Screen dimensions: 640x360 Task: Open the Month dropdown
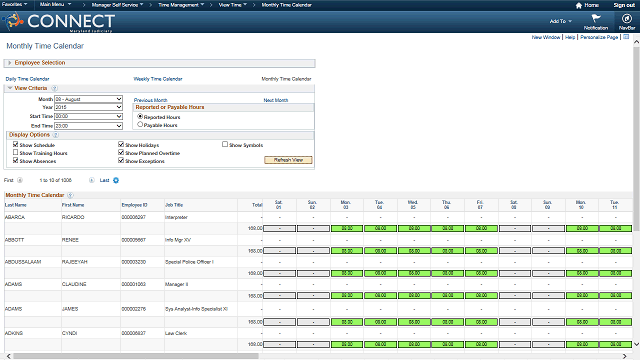[89, 99]
